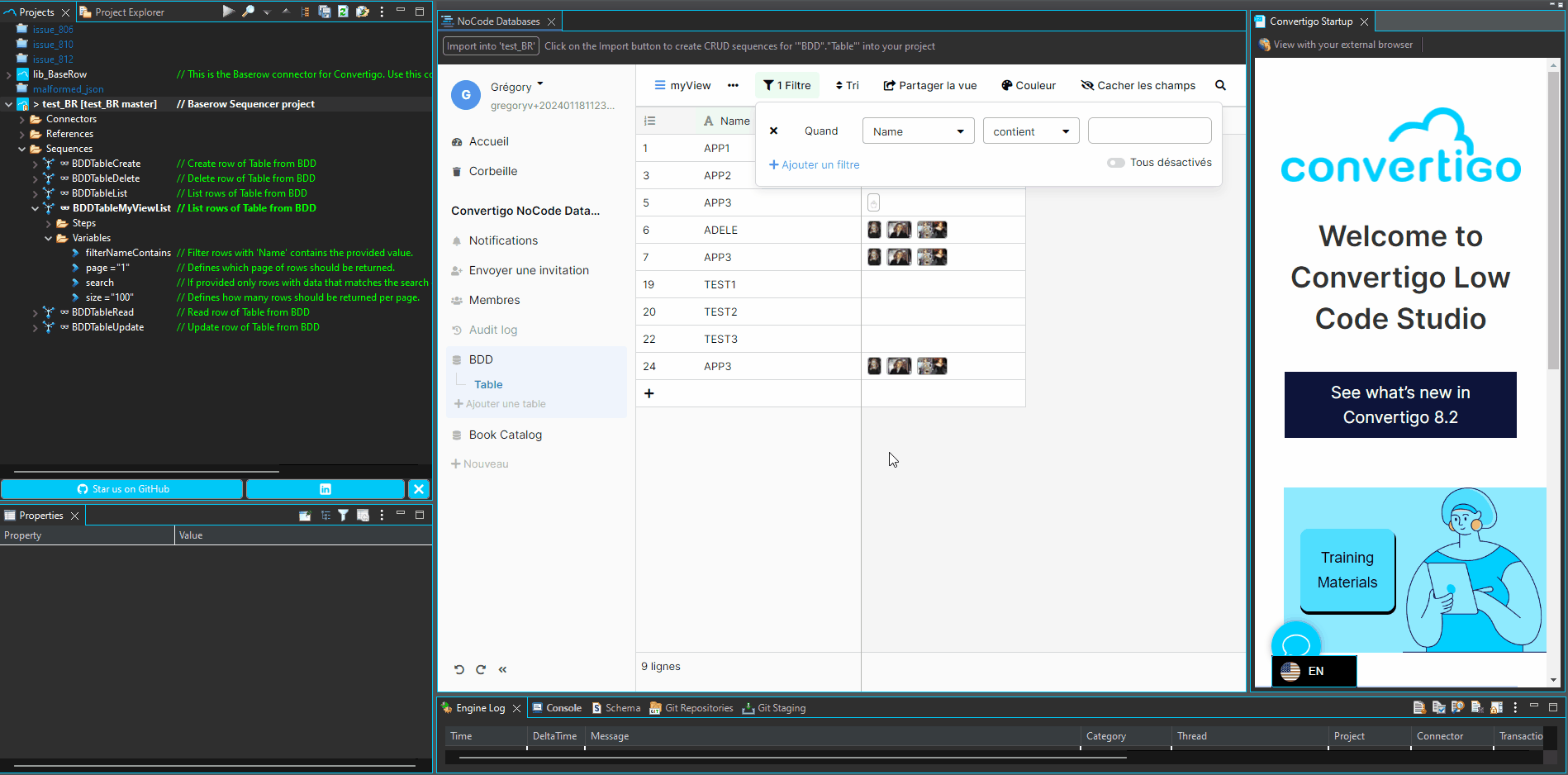Screen dimensions: 1568x775
Task: Open the myView options ellipsis menu
Action: tap(733, 85)
